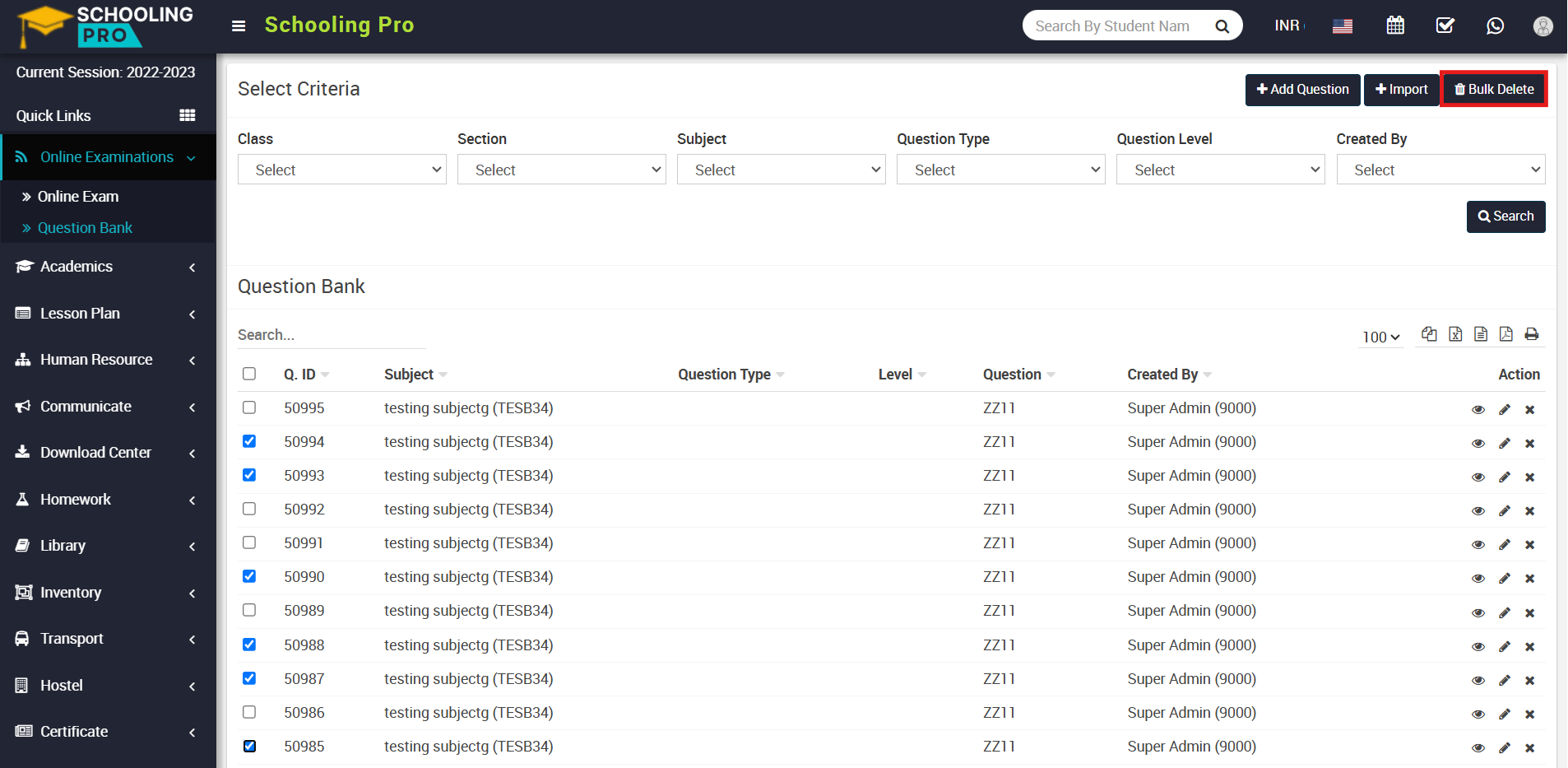1568x768 pixels.
Task: Delete question 50988
Action: [x=1530, y=647]
